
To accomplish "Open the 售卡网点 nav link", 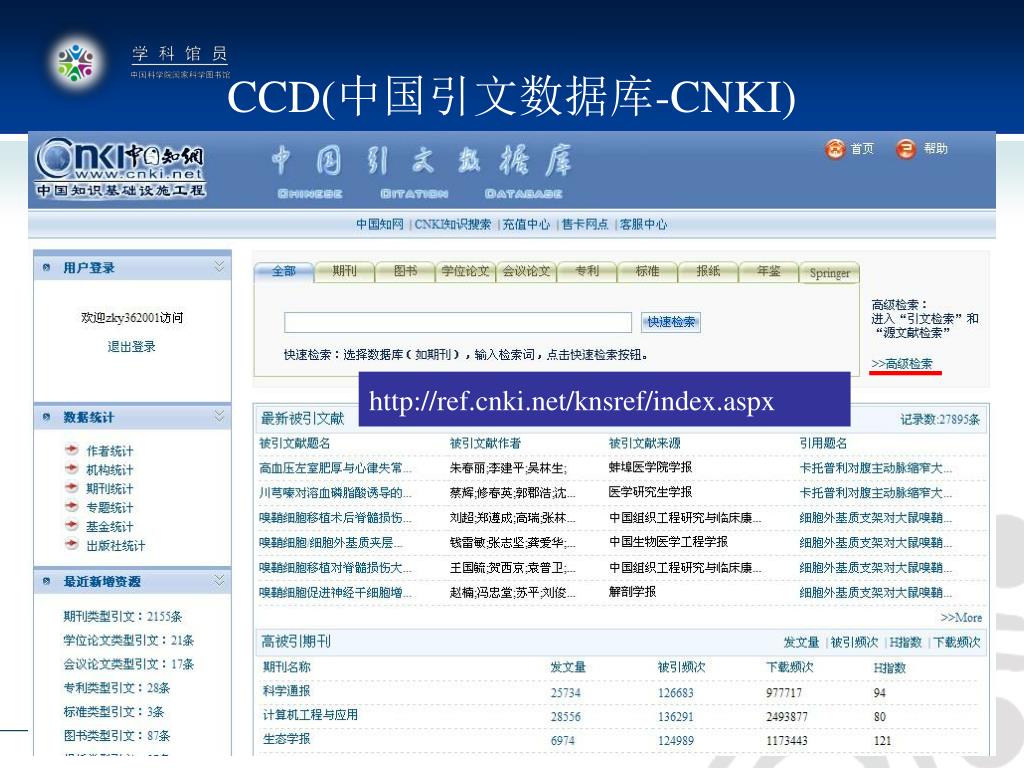I will pyautogui.click(x=584, y=224).
